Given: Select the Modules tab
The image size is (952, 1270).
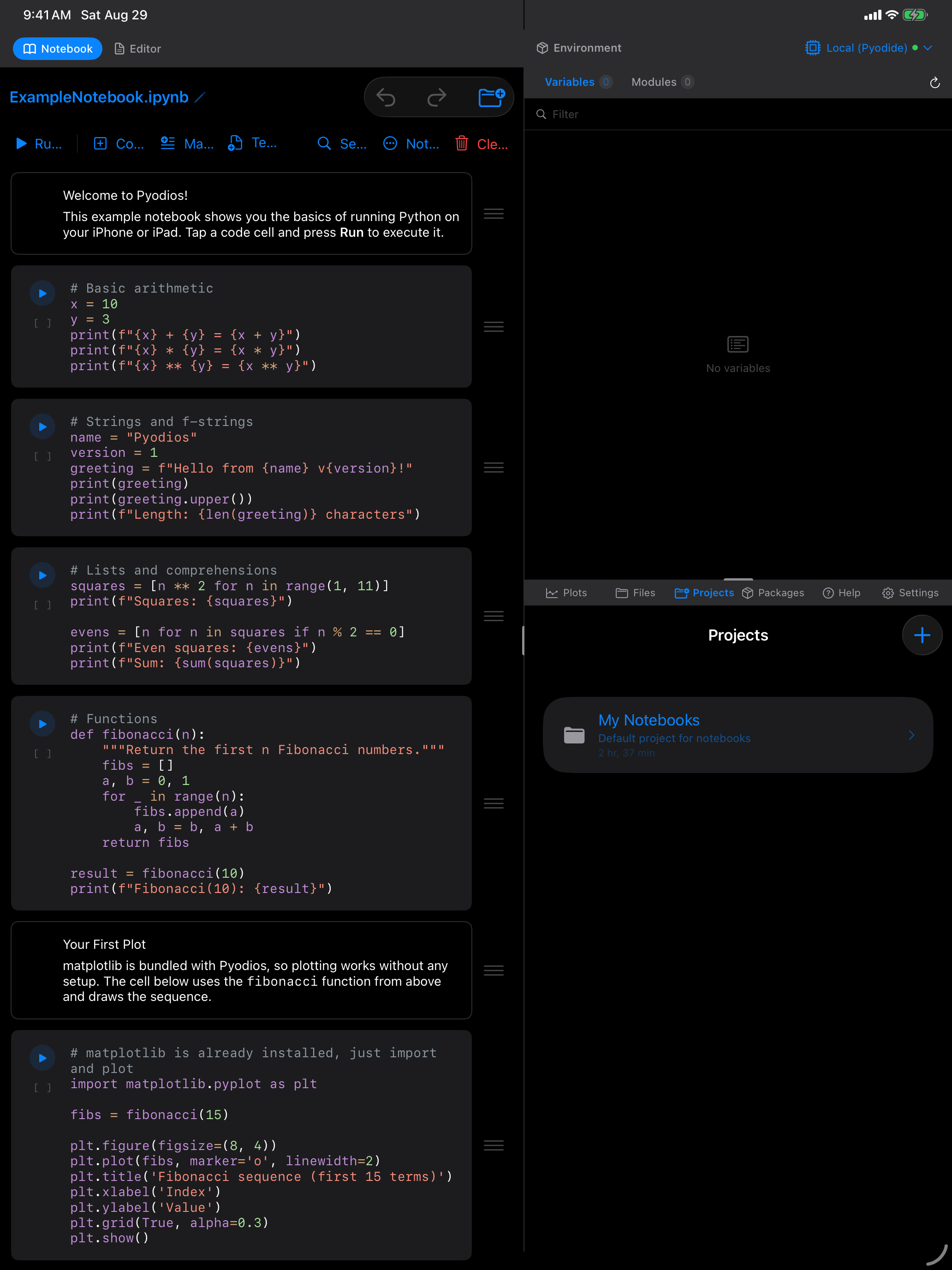Looking at the screenshot, I should click(662, 82).
